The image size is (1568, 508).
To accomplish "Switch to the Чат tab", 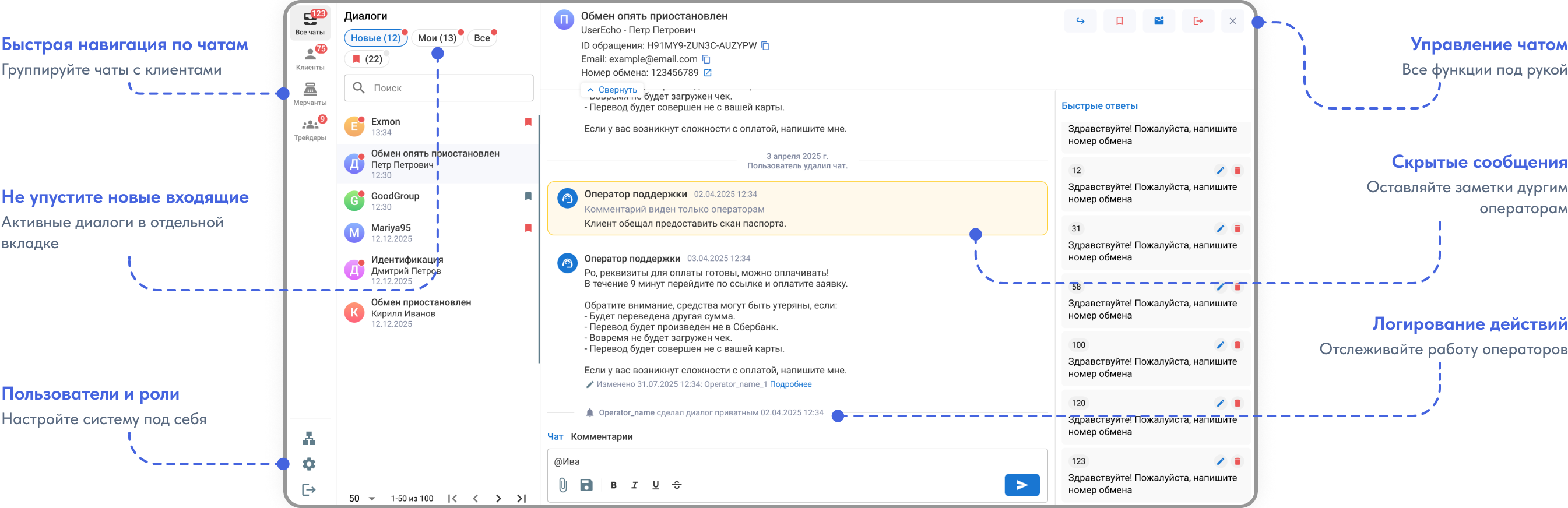I will tap(555, 436).
